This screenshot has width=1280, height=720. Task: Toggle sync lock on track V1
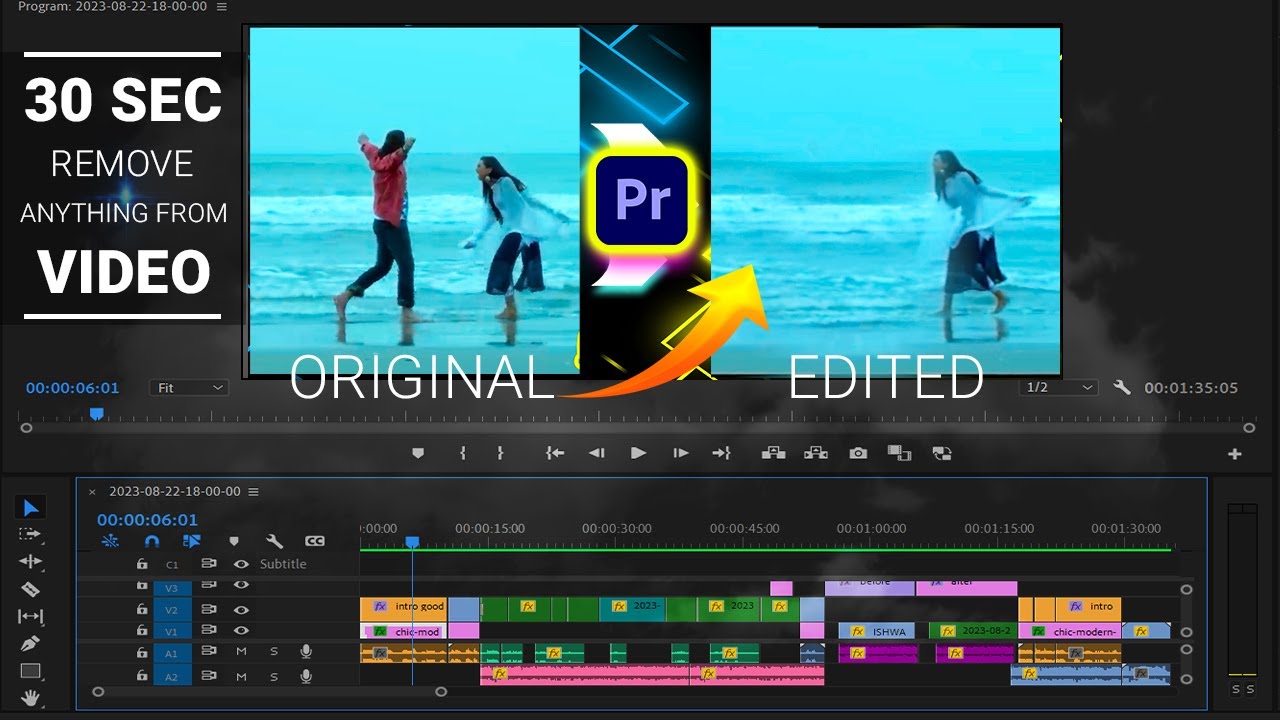tap(209, 631)
